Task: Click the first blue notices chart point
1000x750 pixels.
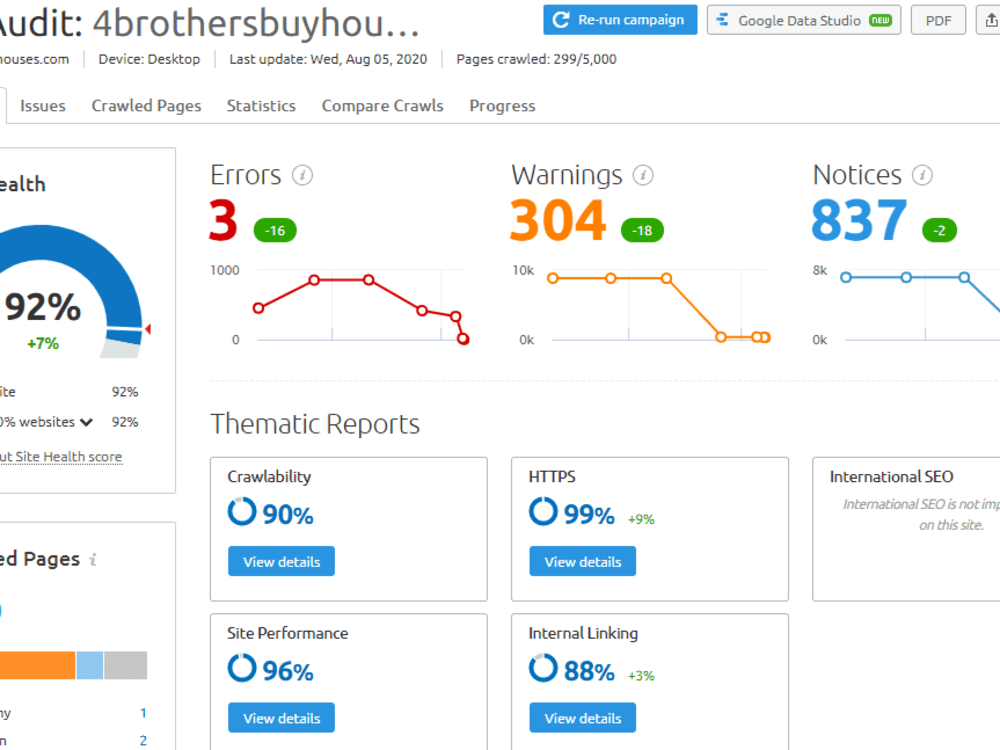Action: [846, 277]
